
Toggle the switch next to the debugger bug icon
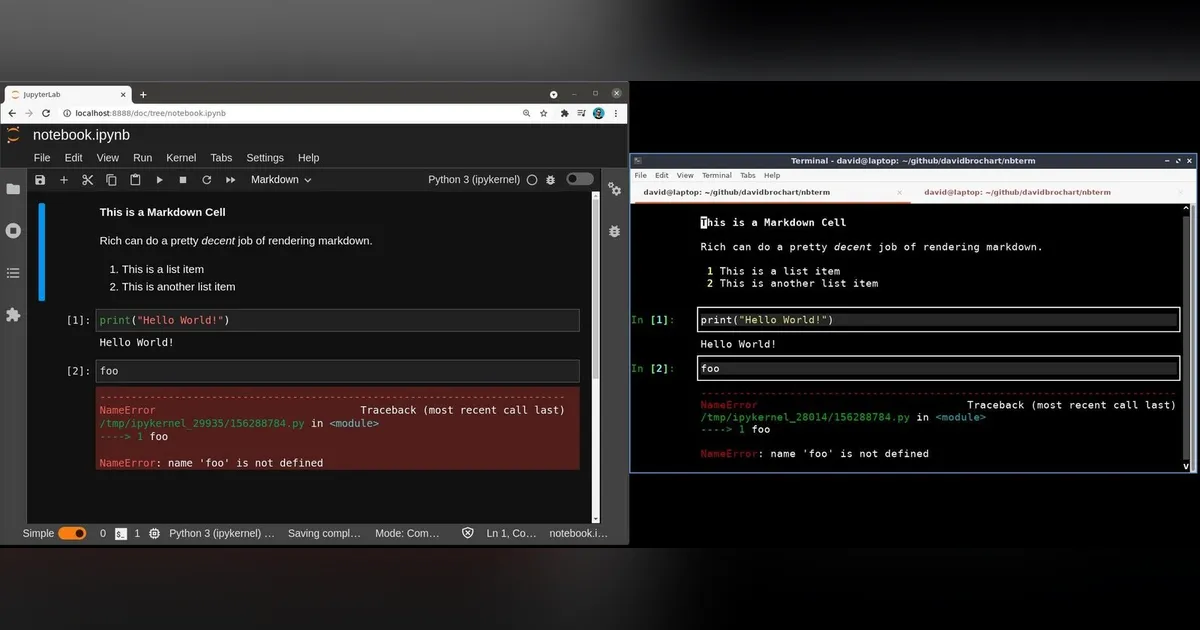point(580,179)
